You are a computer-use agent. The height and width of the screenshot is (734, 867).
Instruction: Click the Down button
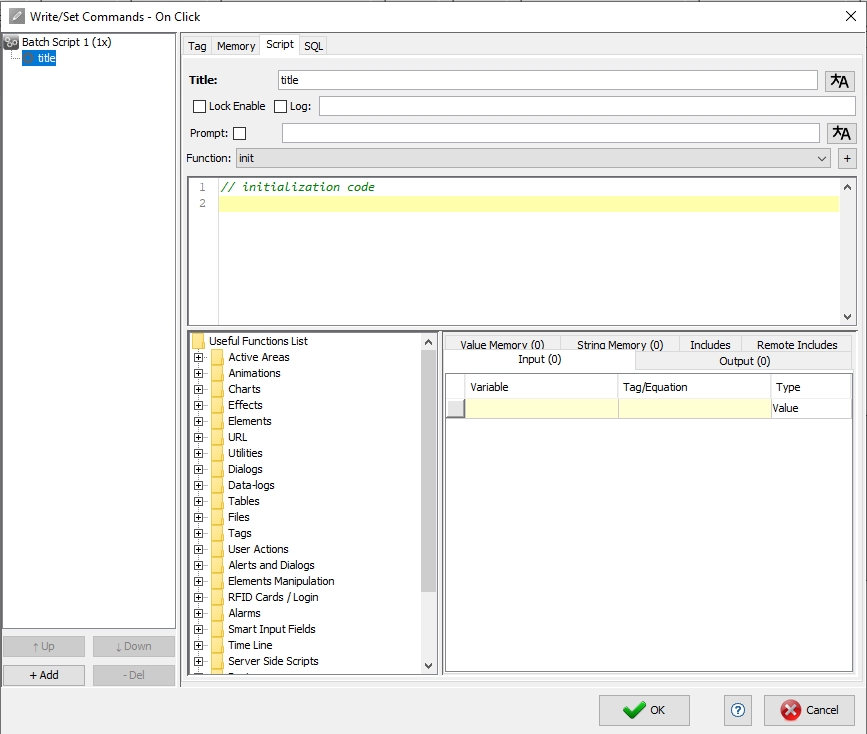[134, 646]
